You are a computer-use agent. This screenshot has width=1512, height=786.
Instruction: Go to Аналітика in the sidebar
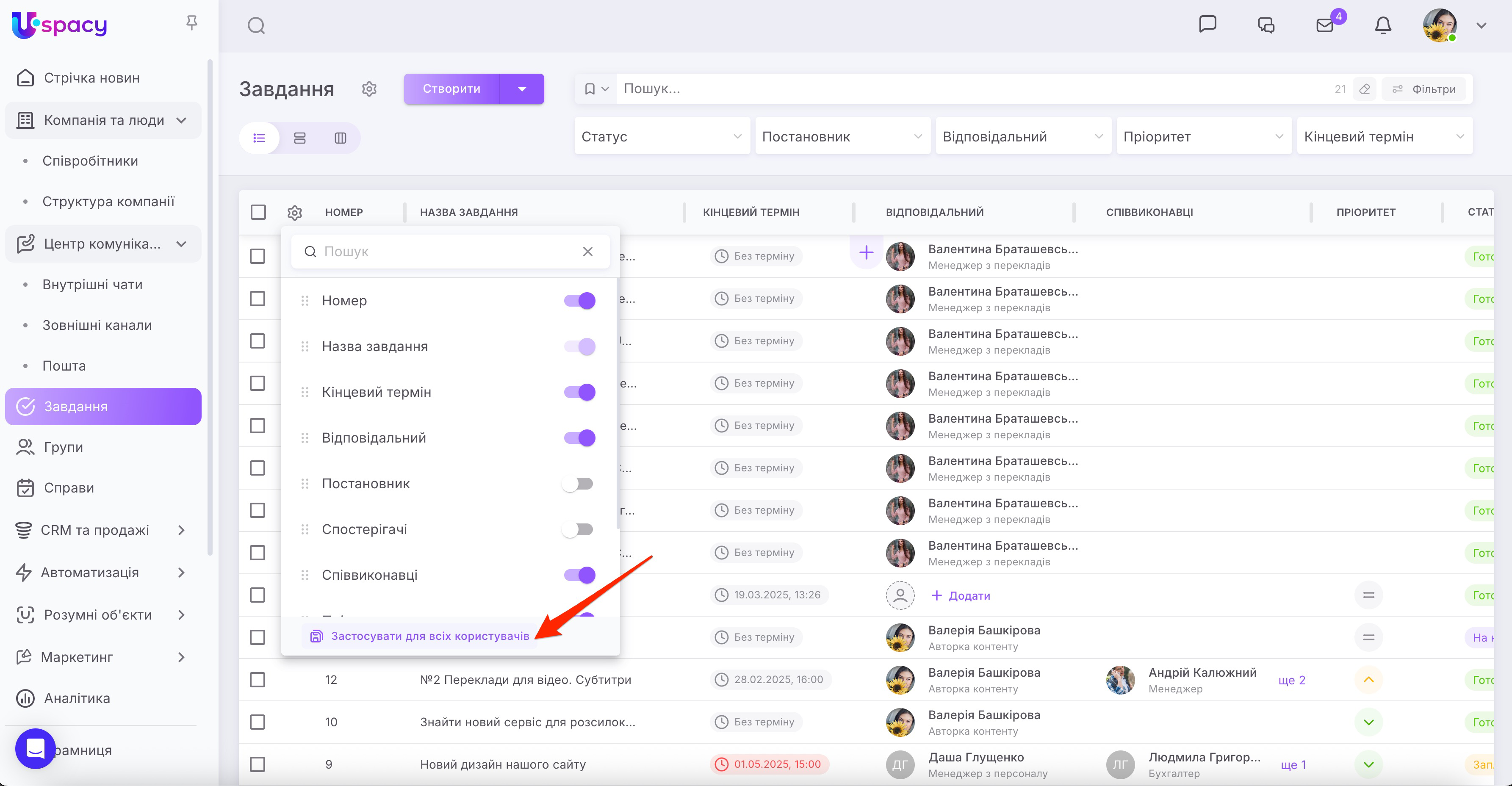tap(77, 698)
